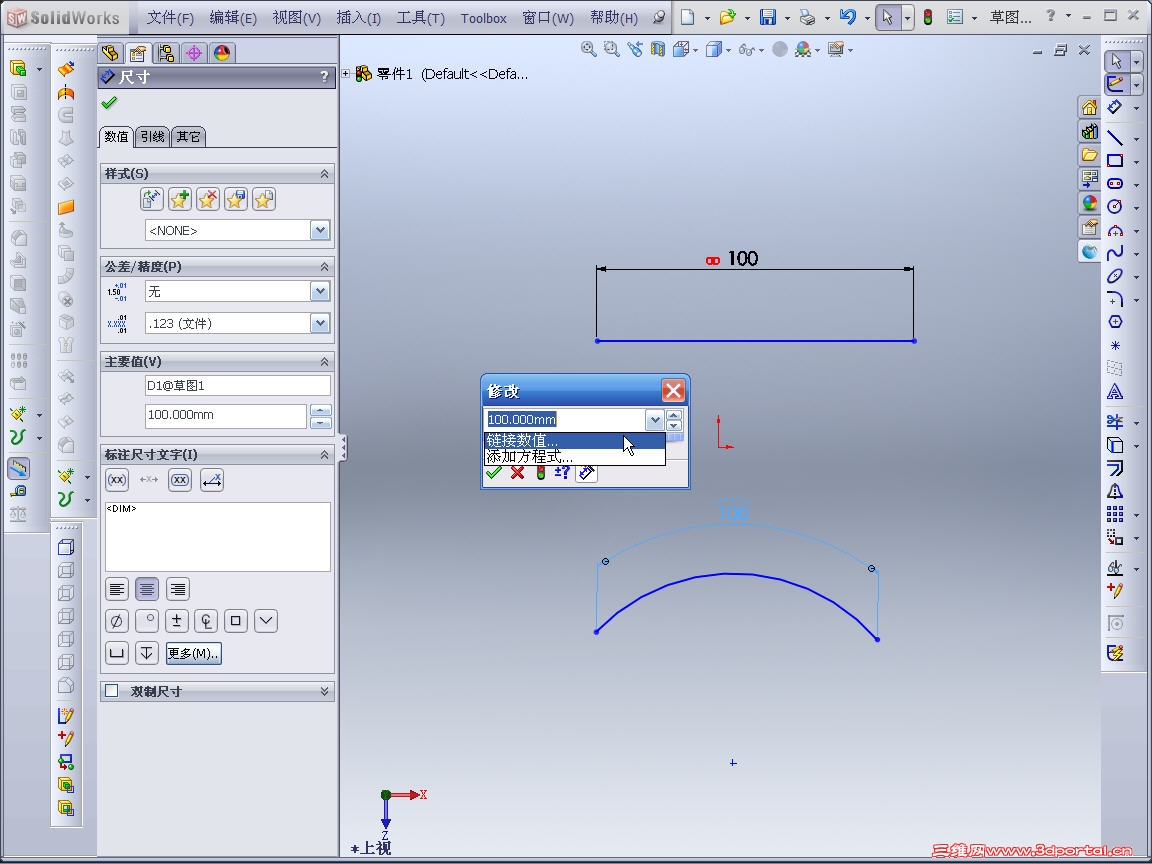Viewport: 1152px width, 864px height.
Task: Select the Spline sketch tool
Action: (1115, 253)
